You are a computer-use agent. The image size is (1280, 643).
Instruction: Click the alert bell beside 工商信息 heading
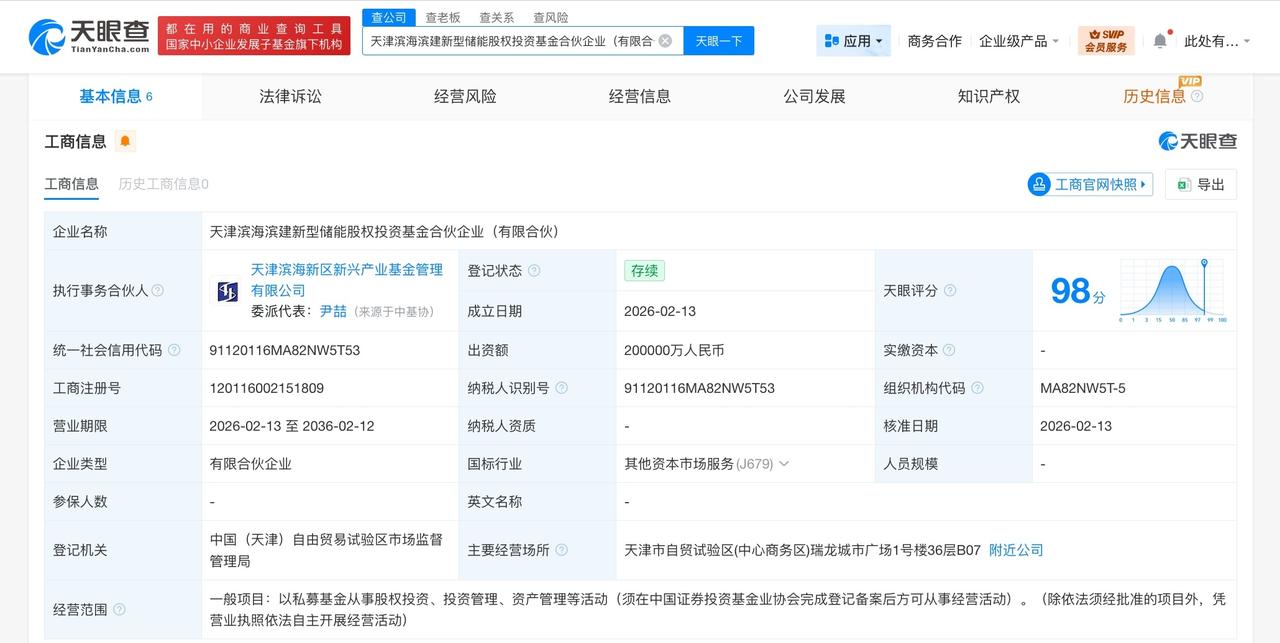[123, 142]
